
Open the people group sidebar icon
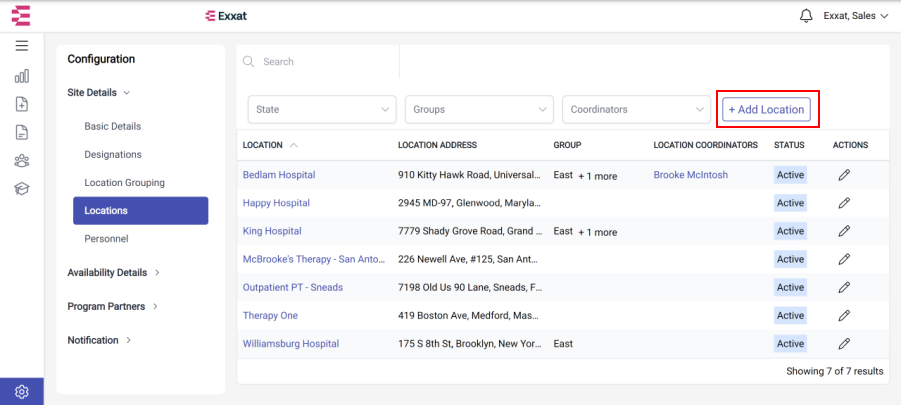coord(22,161)
